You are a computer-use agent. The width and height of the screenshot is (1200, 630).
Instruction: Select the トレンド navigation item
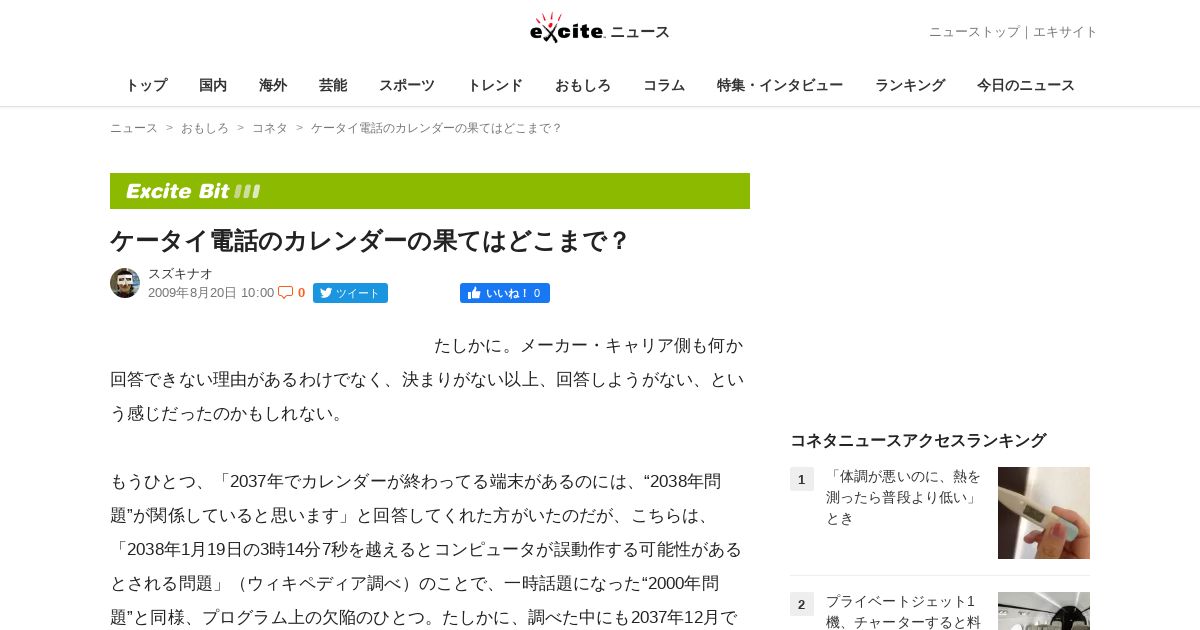coord(495,85)
